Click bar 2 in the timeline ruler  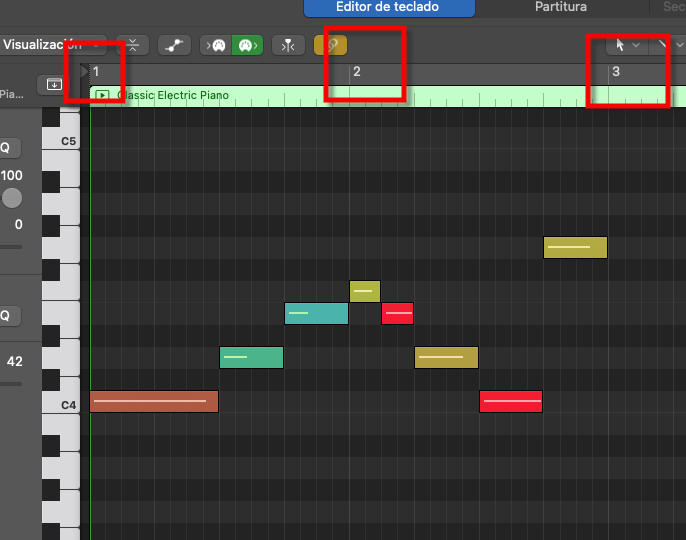tap(356, 72)
